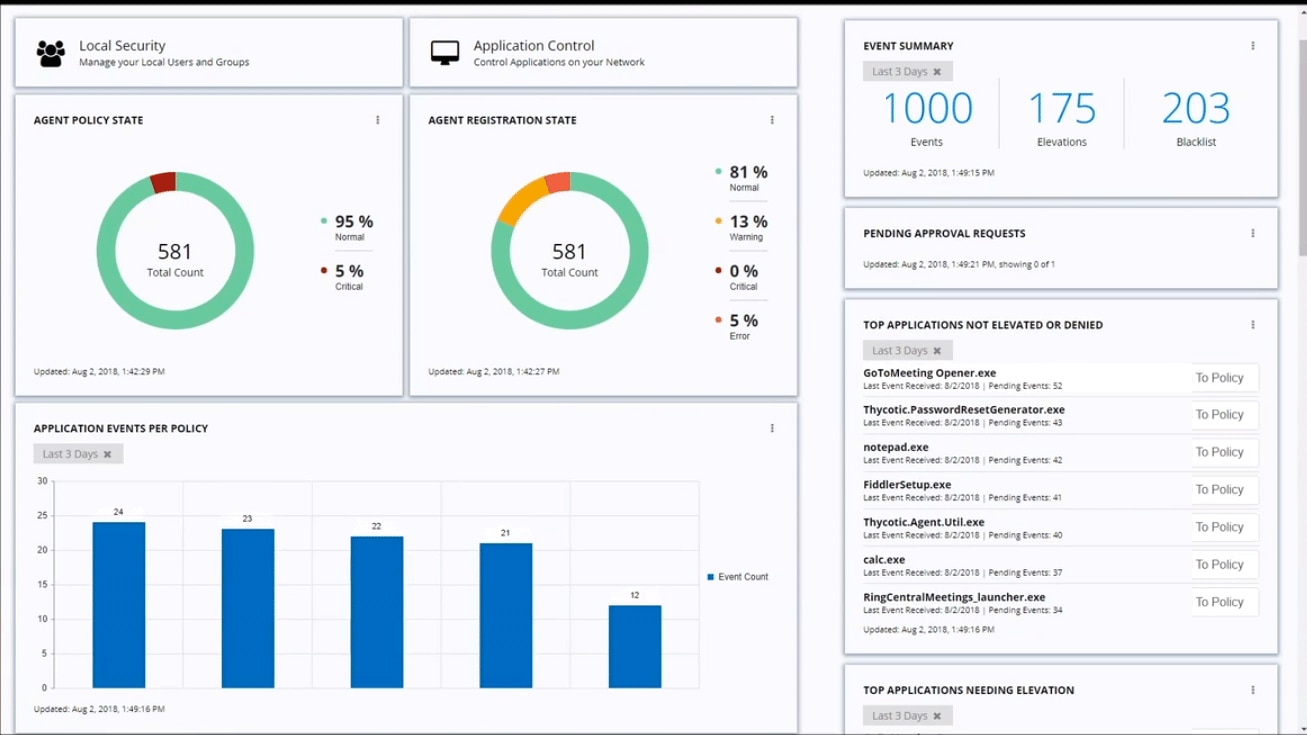Open Top Applications Needing Elevation options menu

[1252, 689]
